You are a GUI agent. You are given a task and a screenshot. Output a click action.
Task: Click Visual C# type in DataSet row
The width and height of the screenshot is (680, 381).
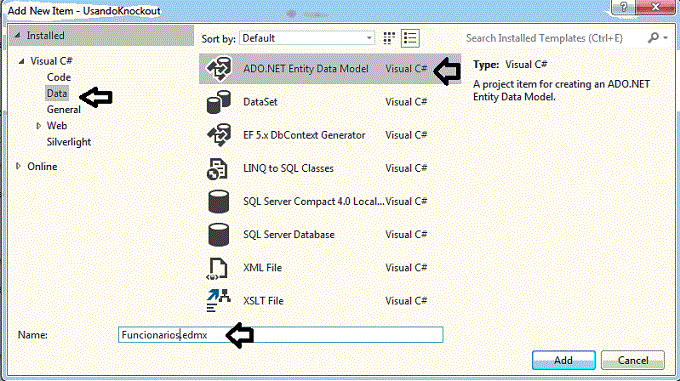click(x=406, y=102)
